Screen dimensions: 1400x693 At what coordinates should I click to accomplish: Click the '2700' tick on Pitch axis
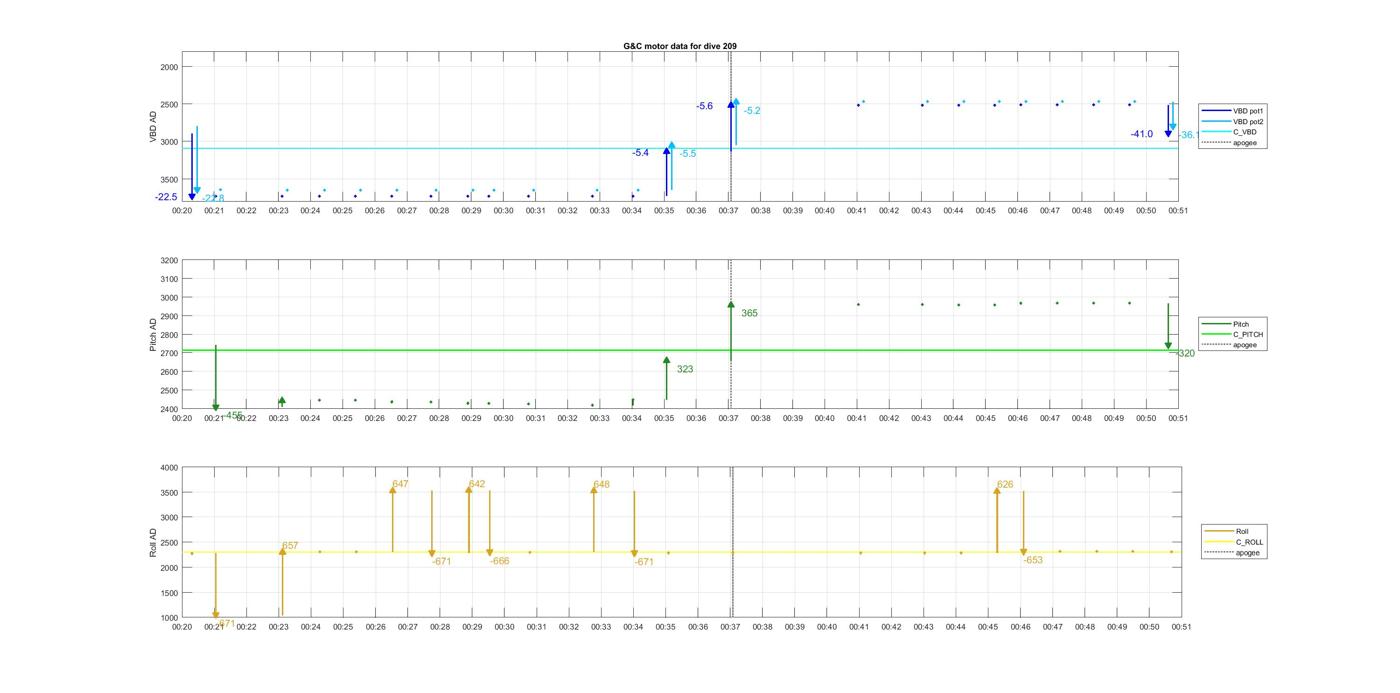[168, 353]
